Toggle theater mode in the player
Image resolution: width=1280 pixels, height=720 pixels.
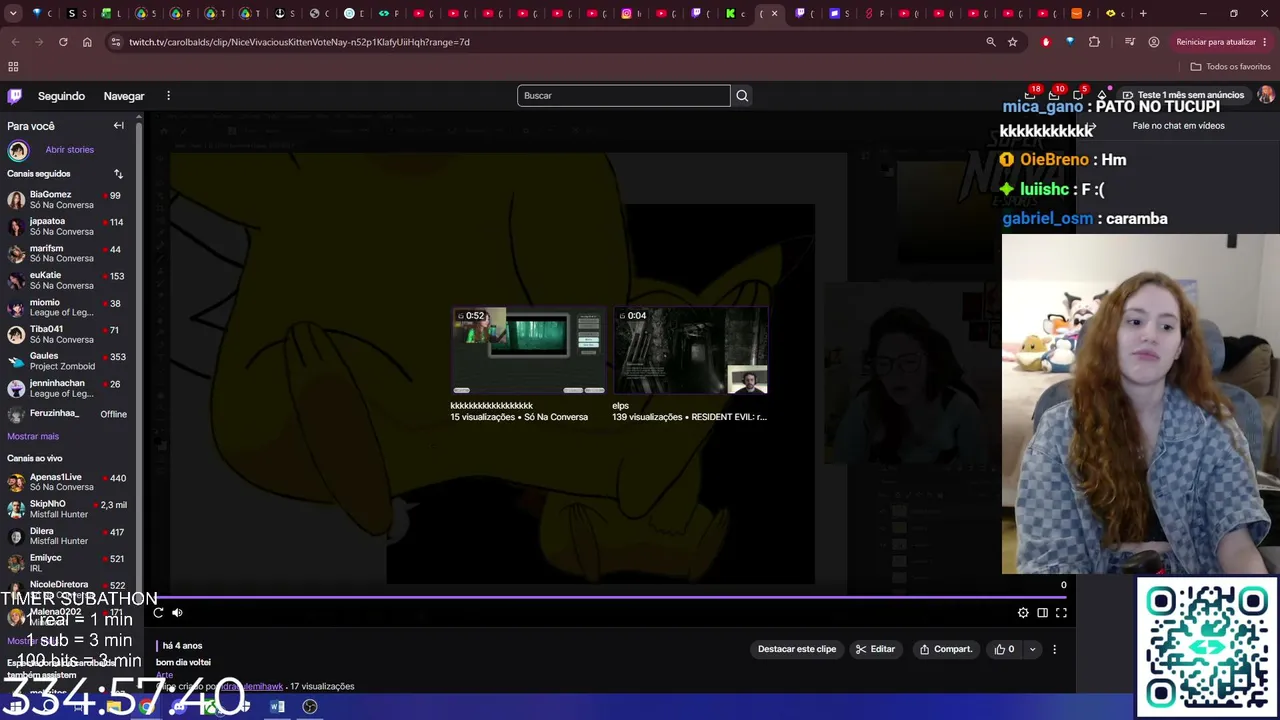[x=1042, y=613]
